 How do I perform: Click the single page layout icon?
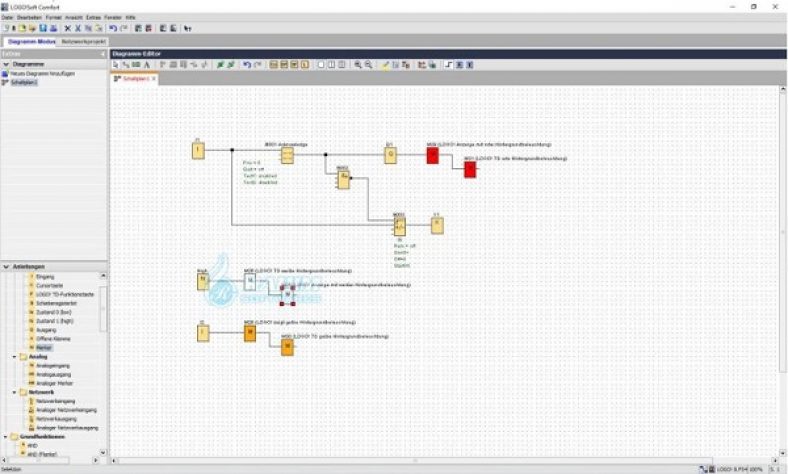pos(321,65)
